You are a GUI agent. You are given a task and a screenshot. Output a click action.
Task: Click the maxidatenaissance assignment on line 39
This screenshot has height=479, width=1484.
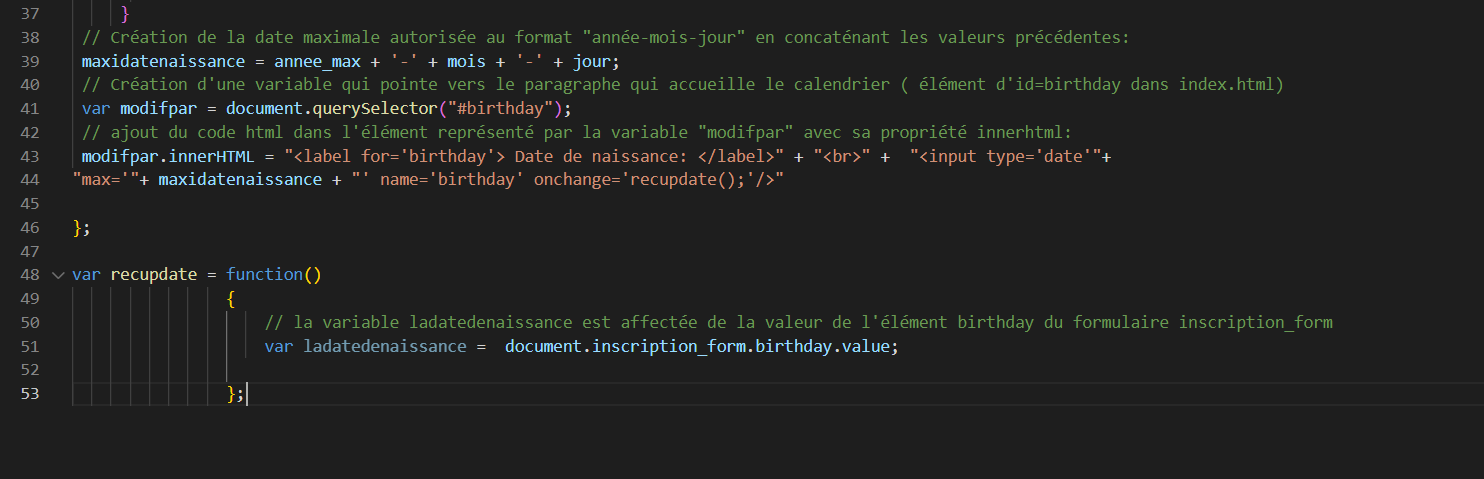[x=163, y=61]
